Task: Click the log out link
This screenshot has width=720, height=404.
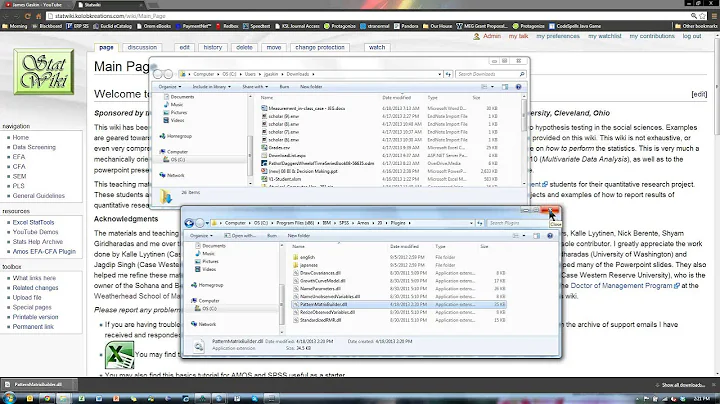Action: click(692, 36)
